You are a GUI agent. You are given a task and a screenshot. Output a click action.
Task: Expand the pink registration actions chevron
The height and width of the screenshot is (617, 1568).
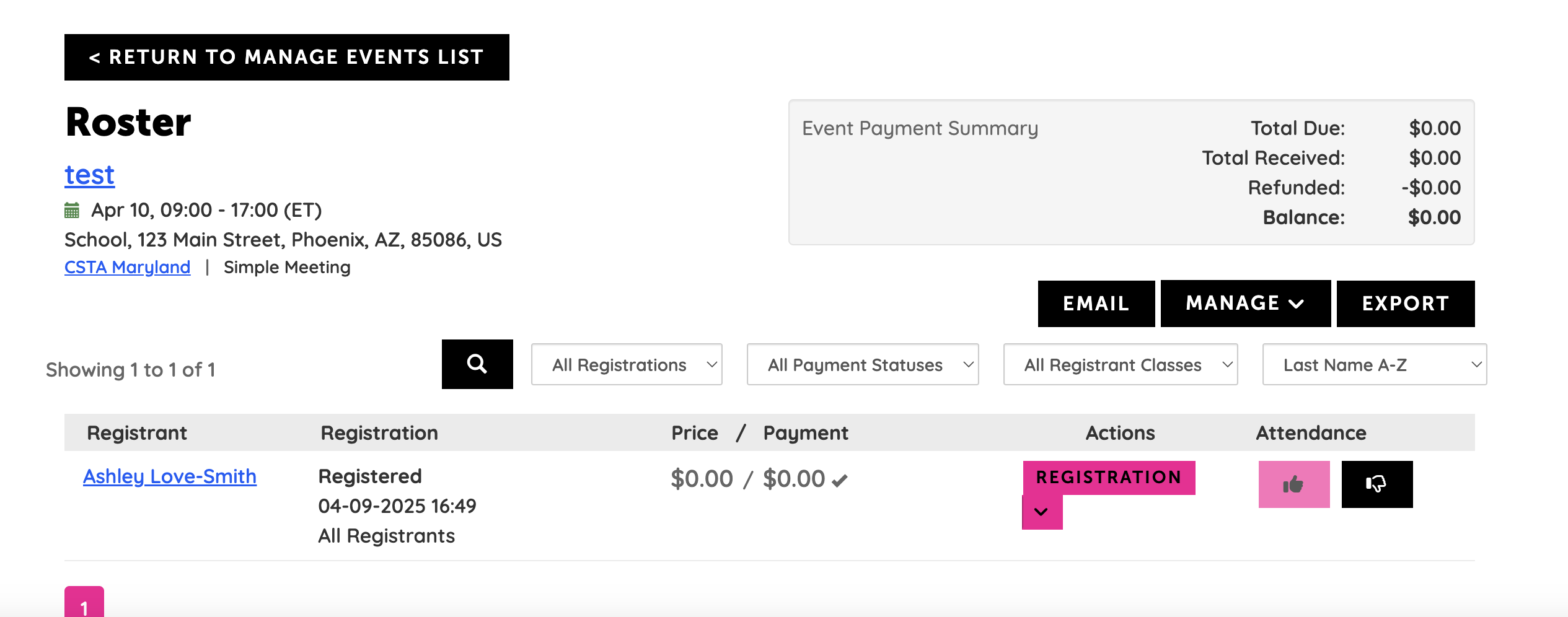tap(1042, 512)
